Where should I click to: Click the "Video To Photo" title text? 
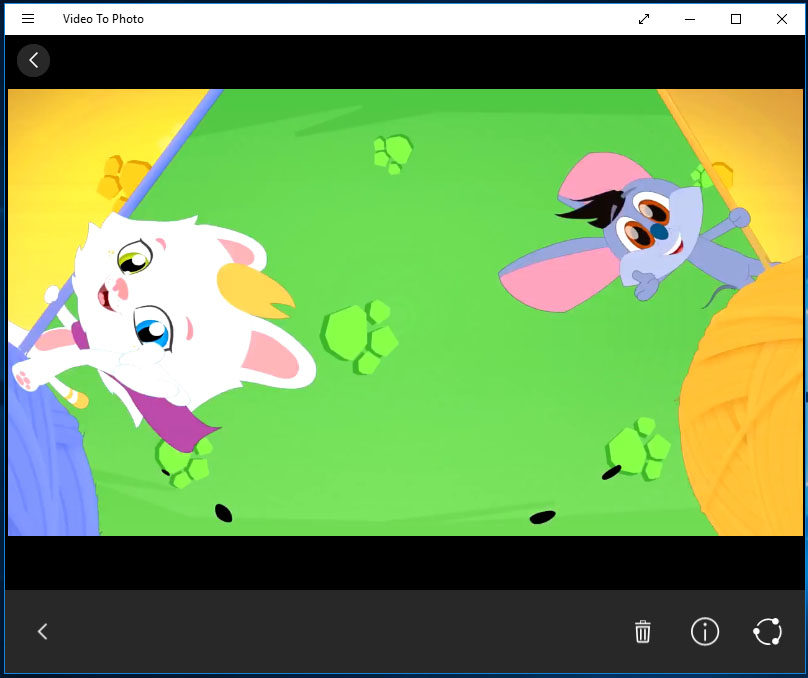103,19
